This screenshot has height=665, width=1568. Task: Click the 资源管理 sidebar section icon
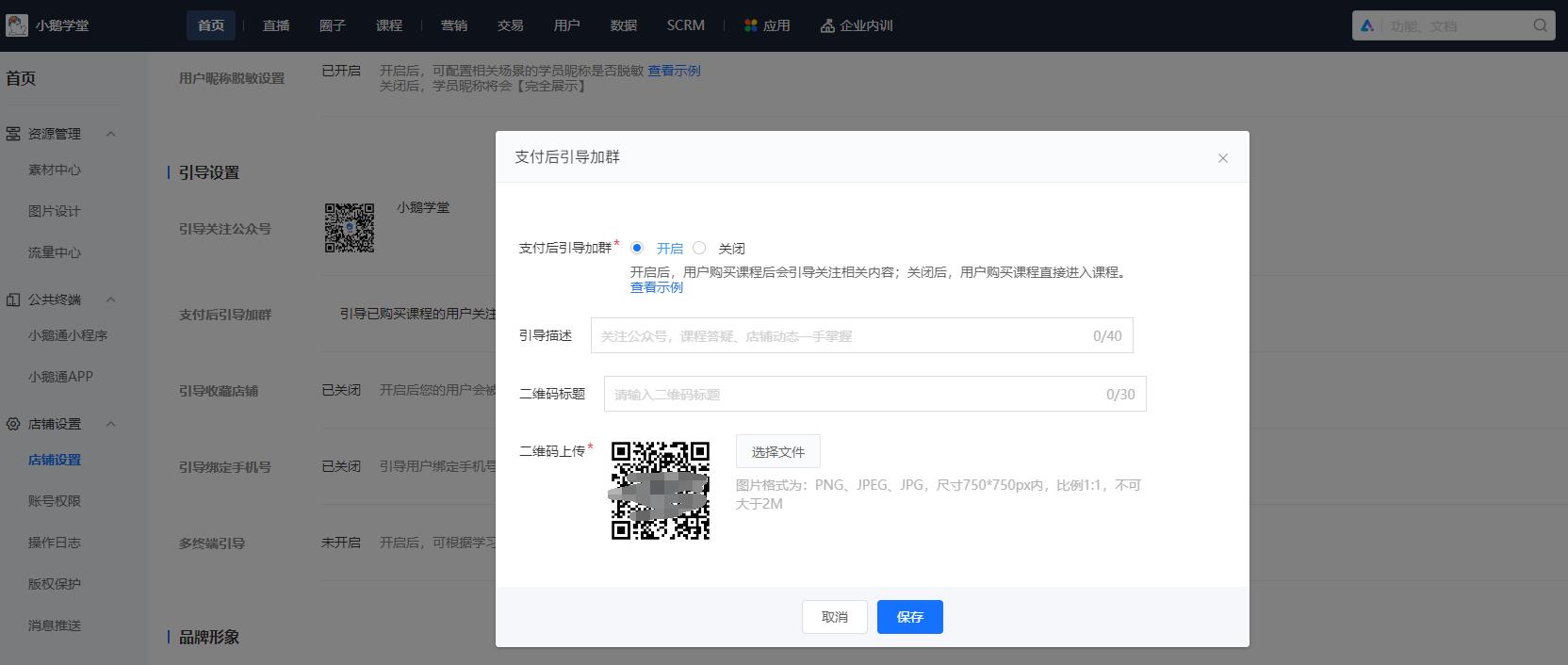13,134
